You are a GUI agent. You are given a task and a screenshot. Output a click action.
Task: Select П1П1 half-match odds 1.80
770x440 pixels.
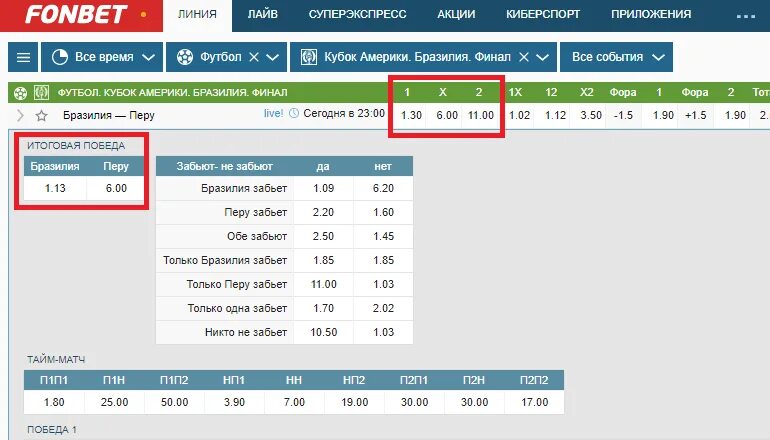[x=54, y=402]
